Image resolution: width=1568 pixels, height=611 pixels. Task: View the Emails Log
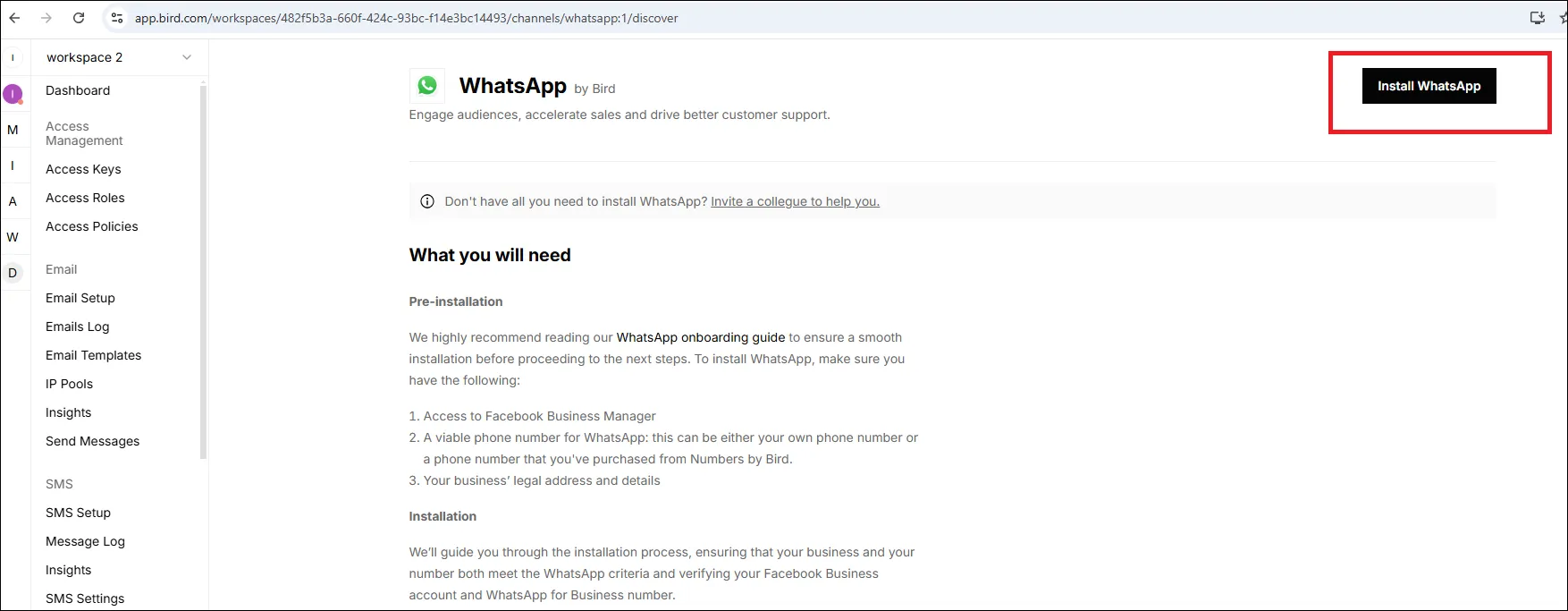78,327
